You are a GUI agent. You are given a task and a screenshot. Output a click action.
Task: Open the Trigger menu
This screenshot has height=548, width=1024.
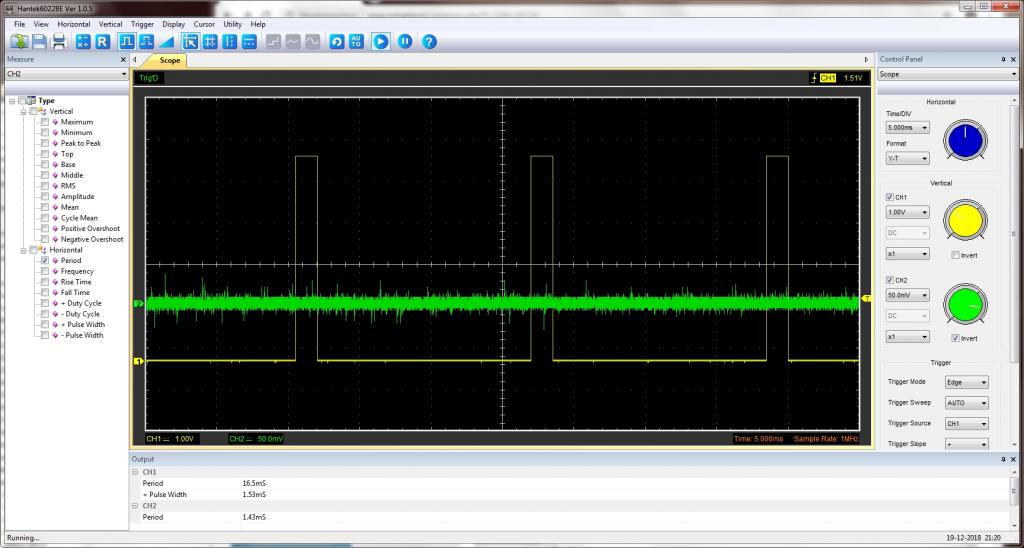142,23
